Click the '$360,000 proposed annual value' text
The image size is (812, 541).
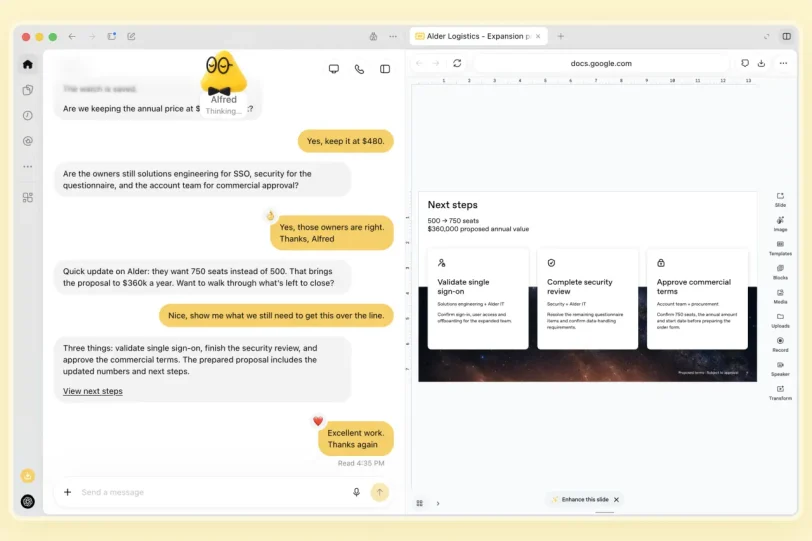pyautogui.click(x=478, y=229)
